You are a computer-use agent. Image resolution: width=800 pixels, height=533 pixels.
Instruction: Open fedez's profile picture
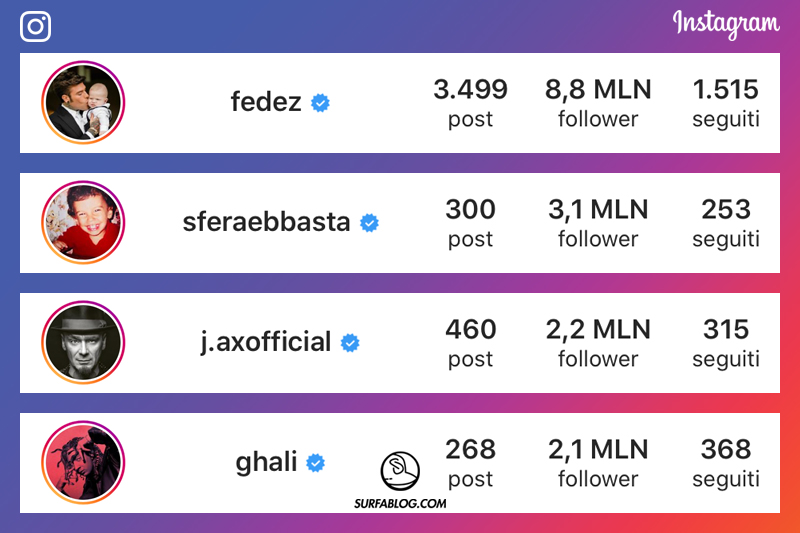point(83,102)
